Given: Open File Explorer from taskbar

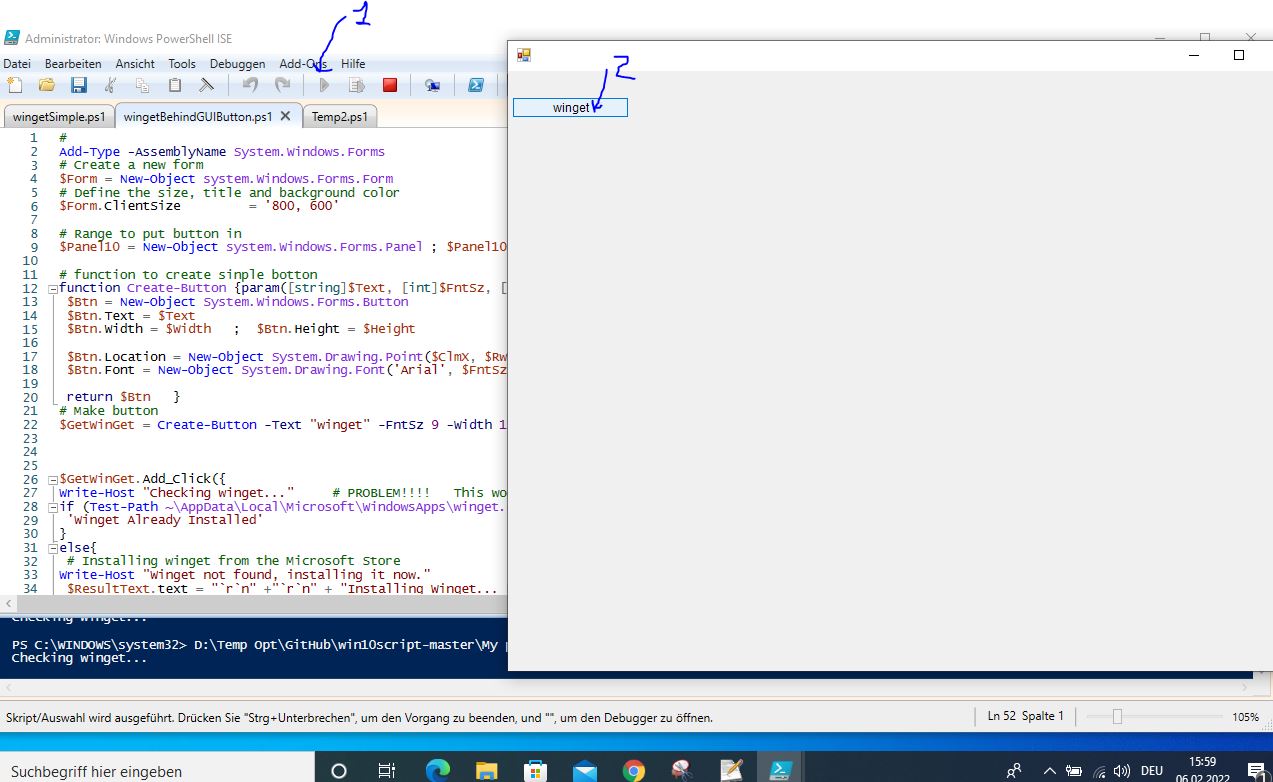Looking at the screenshot, I should pos(486,770).
